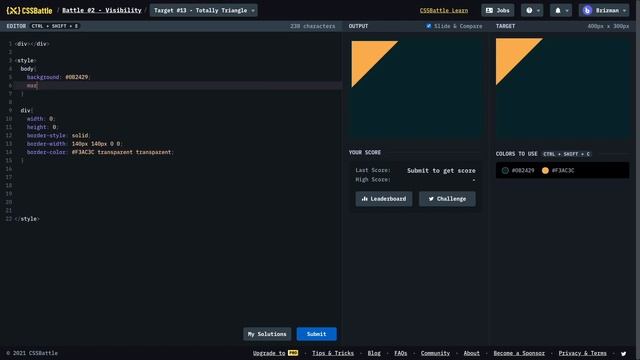Copy the #0B2429 color swatch
640x360 pixels.
[x=517, y=171]
